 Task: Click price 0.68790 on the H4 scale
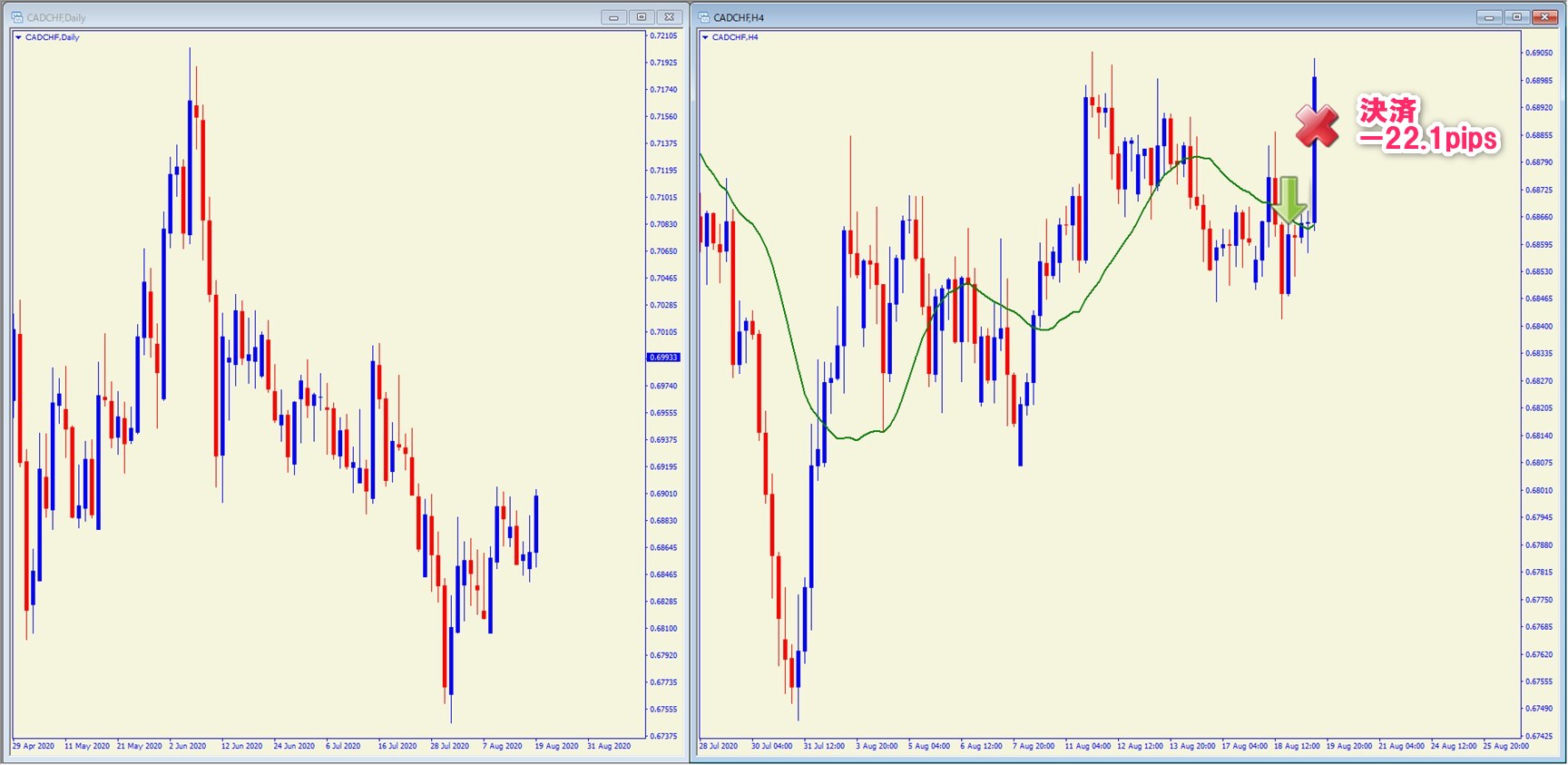pyautogui.click(x=1539, y=162)
